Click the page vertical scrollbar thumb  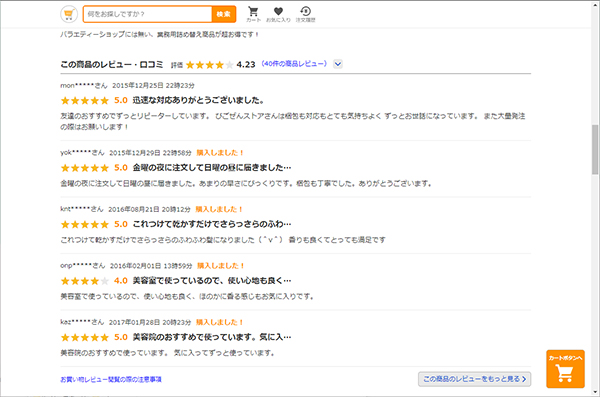click(x=595, y=149)
